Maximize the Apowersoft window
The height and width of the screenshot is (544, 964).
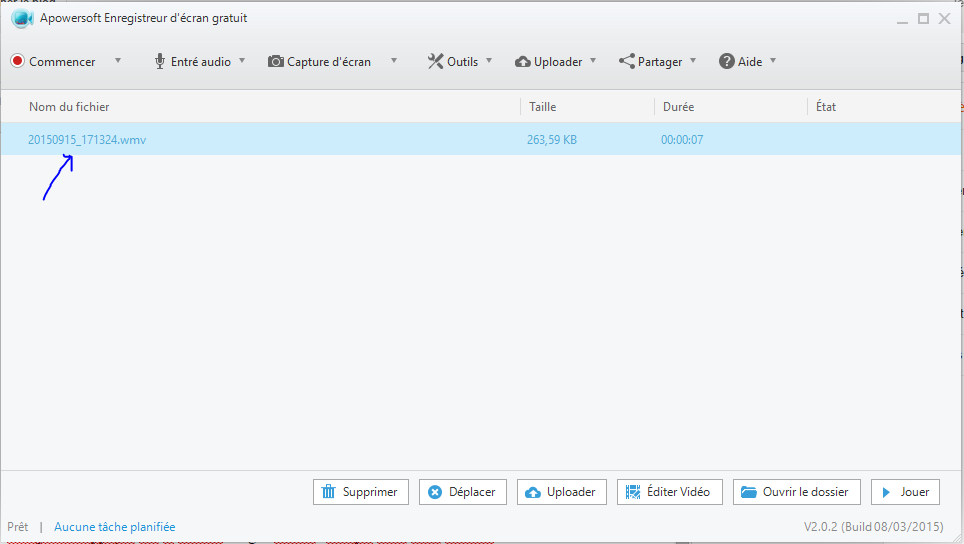(923, 18)
